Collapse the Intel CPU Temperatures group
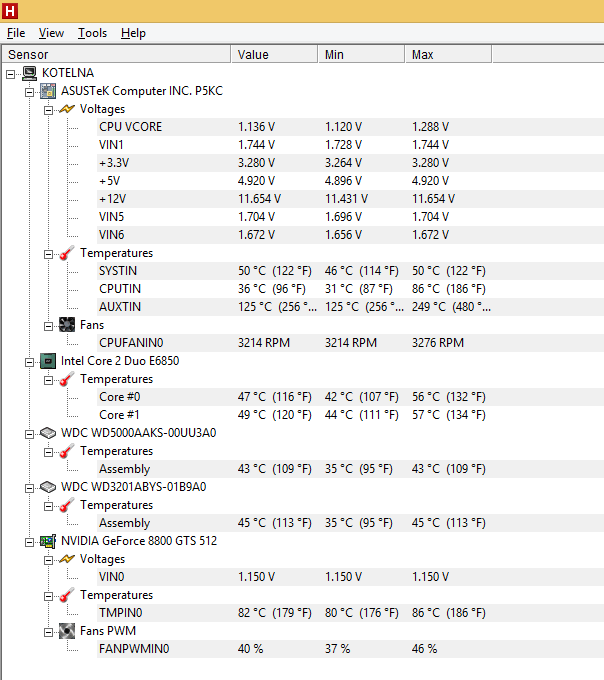The width and height of the screenshot is (604, 680). tap(49, 381)
